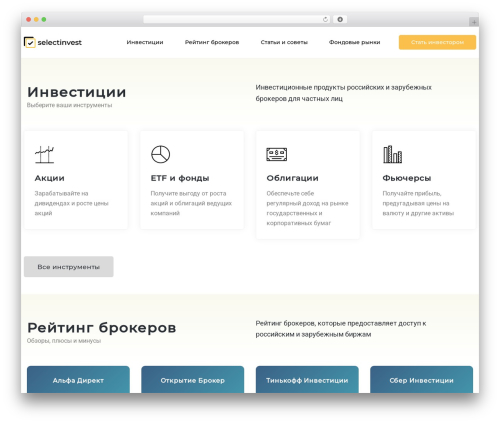Screen dimensions: 500x423
Task: Open the Сбер Инвестиции broker card
Action: pos(421,380)
